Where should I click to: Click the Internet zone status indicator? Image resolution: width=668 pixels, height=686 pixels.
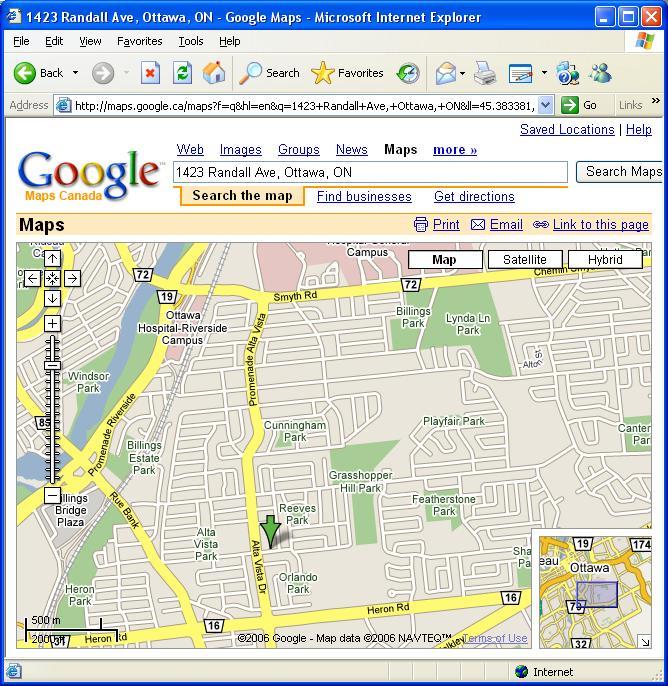coord(544,672)
